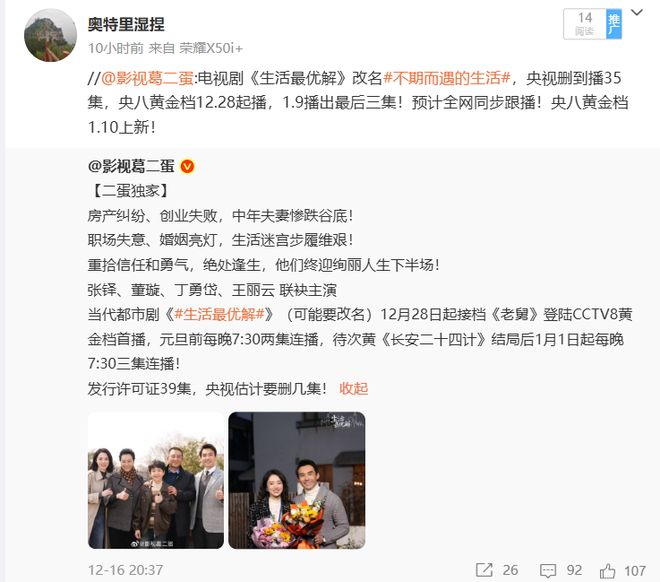Open 奥特里湿捏 profile avatar

click(x=51, y=35)
